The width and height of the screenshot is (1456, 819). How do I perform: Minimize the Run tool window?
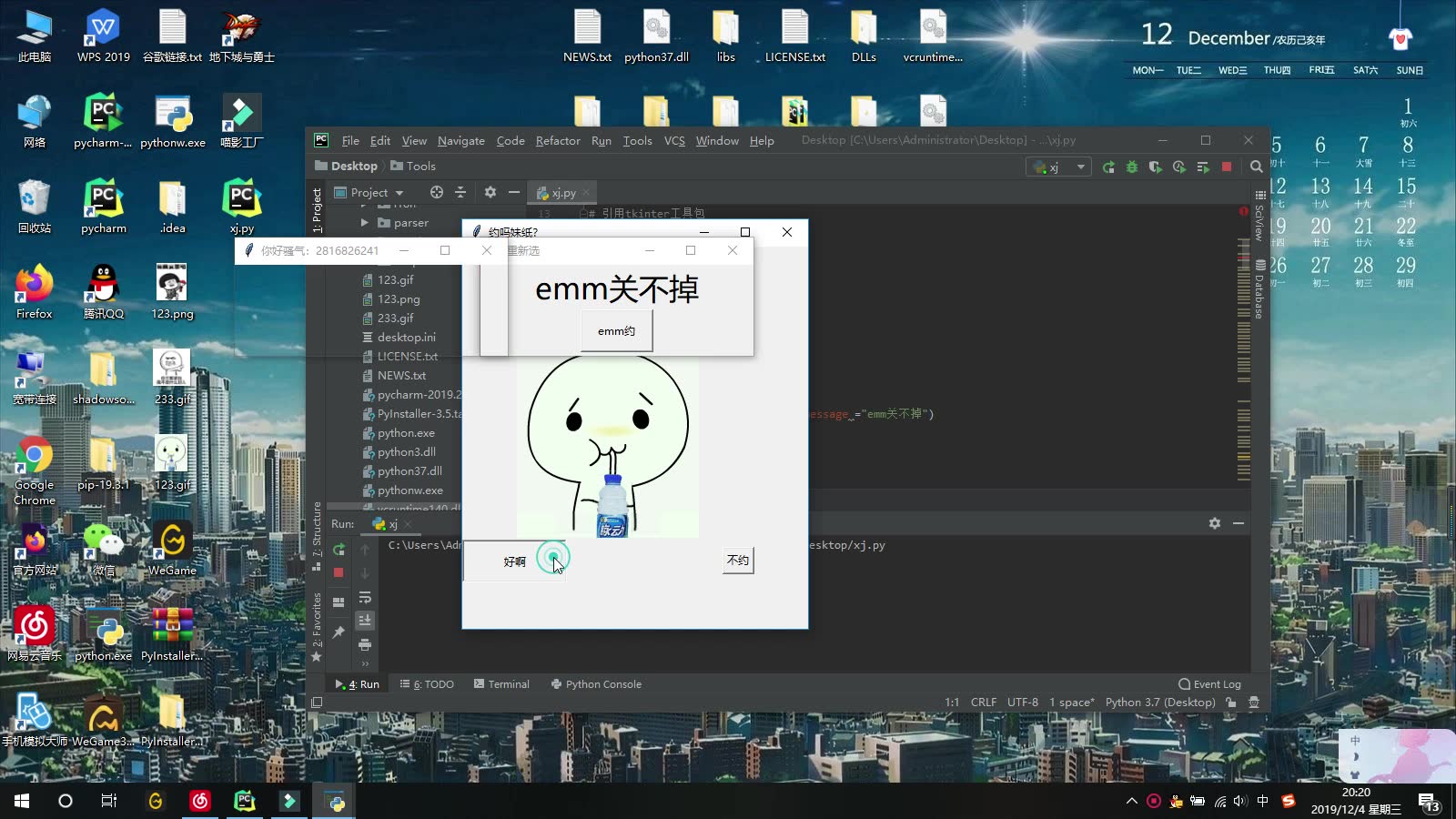pyautogui.click(x=1239, y=523)
